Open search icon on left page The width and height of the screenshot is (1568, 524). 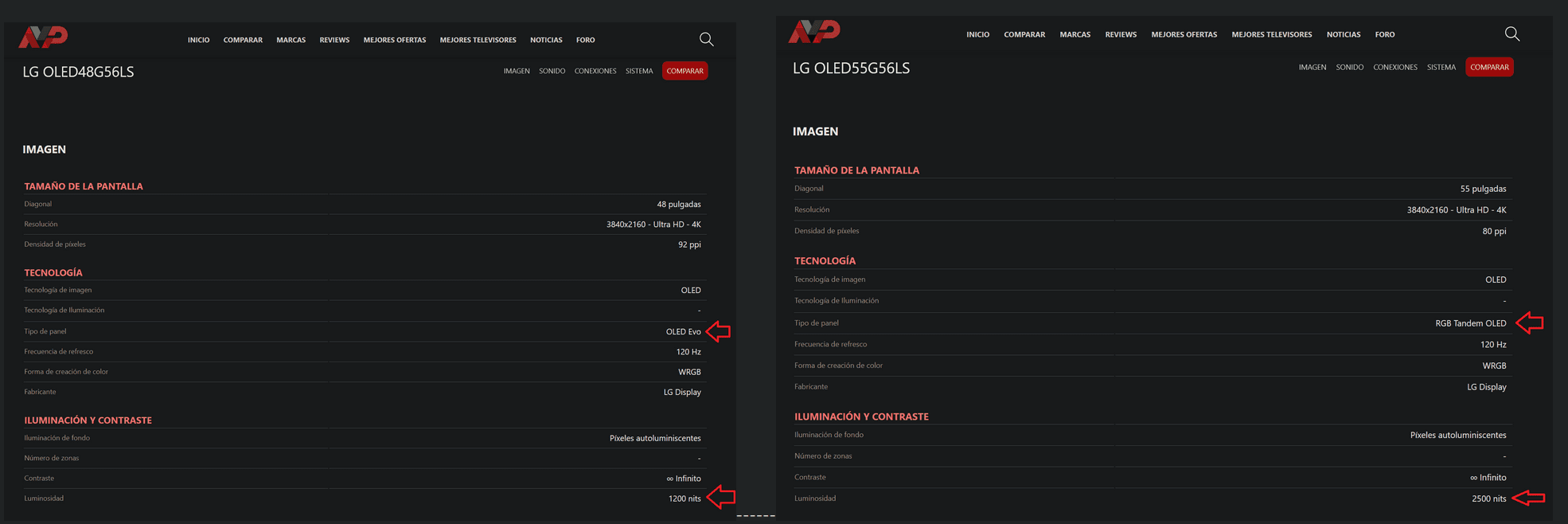click(706, 39)
